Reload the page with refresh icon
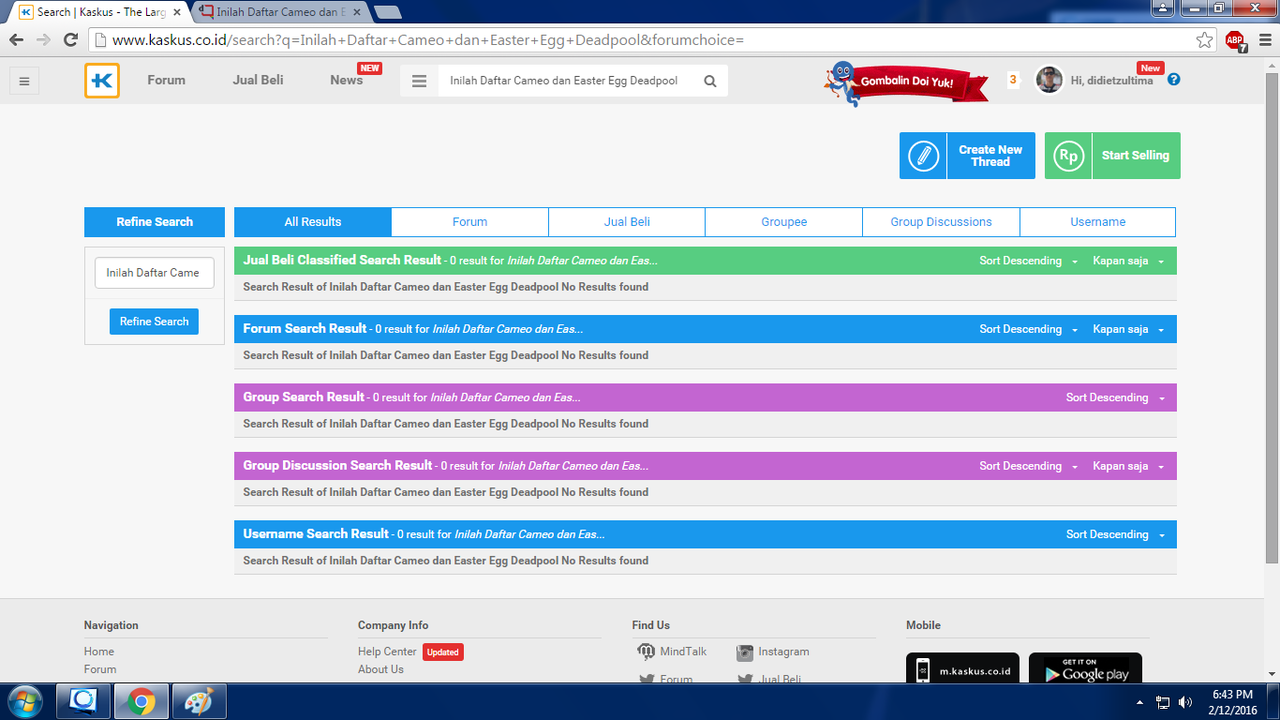 [x=71, y=40]
